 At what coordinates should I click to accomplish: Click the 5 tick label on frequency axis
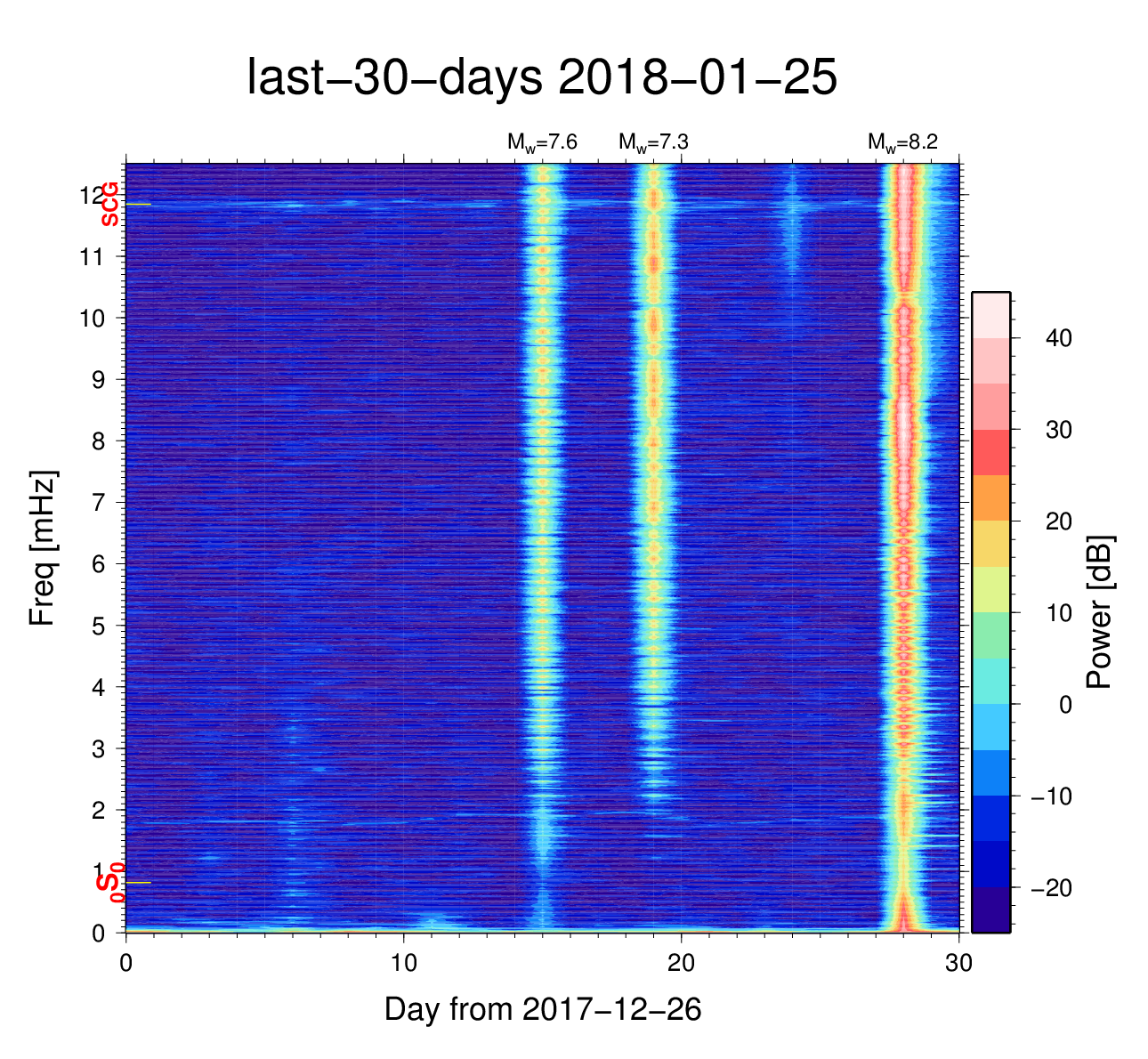(99, 626)
